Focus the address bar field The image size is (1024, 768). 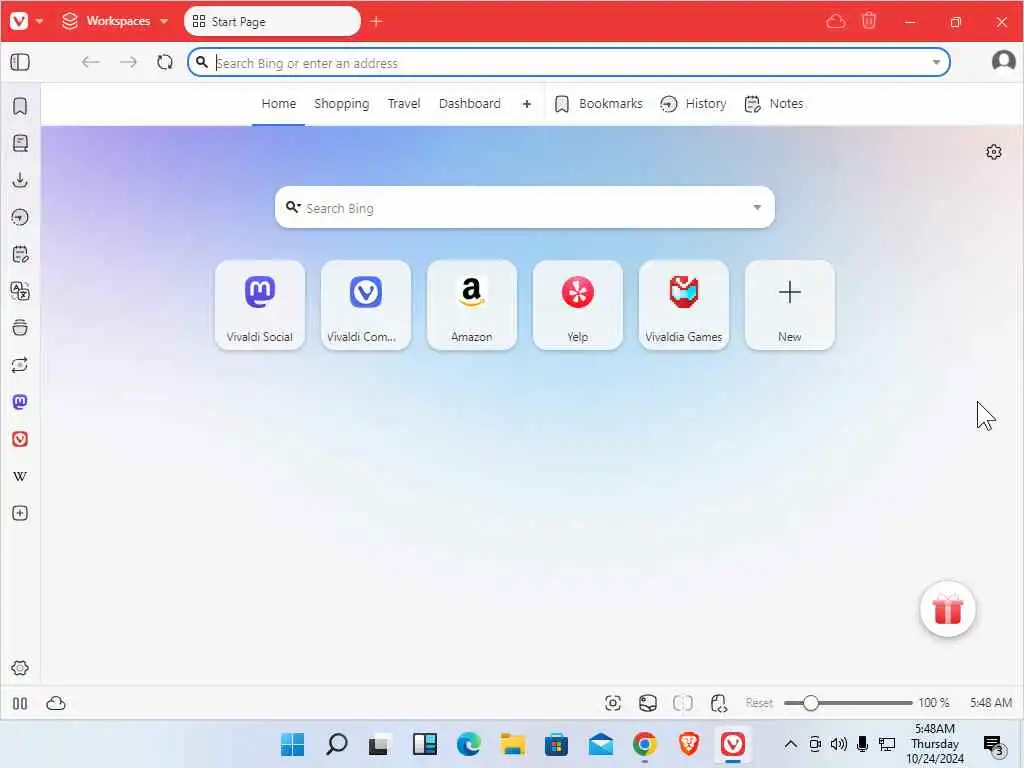point(568,63)
